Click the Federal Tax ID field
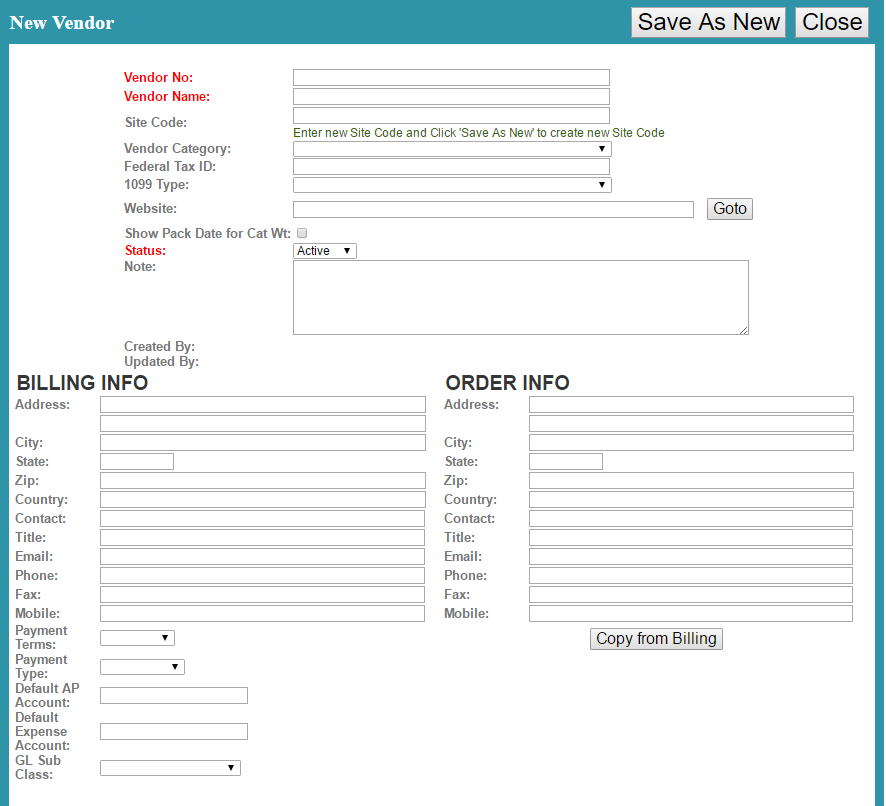Screen dimensions: 886x806 coord(451,167)
